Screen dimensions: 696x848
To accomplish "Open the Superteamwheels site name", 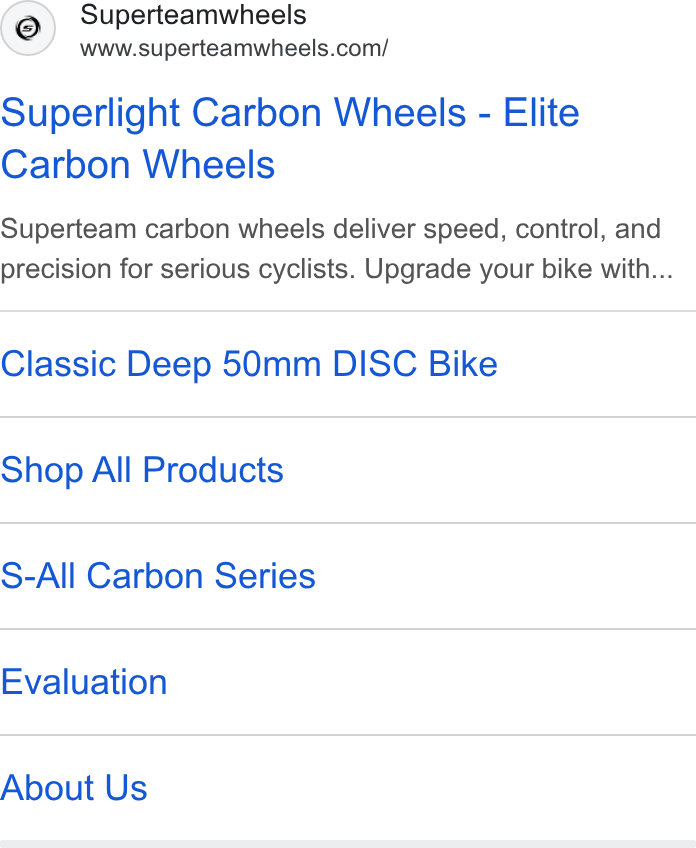I will point(193,15).
